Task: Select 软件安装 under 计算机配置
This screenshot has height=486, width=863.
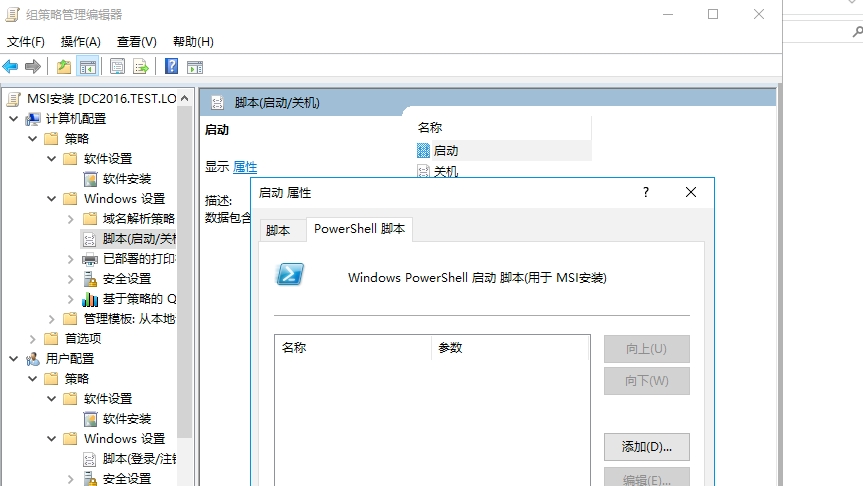Action: click(x=127, y=179)
